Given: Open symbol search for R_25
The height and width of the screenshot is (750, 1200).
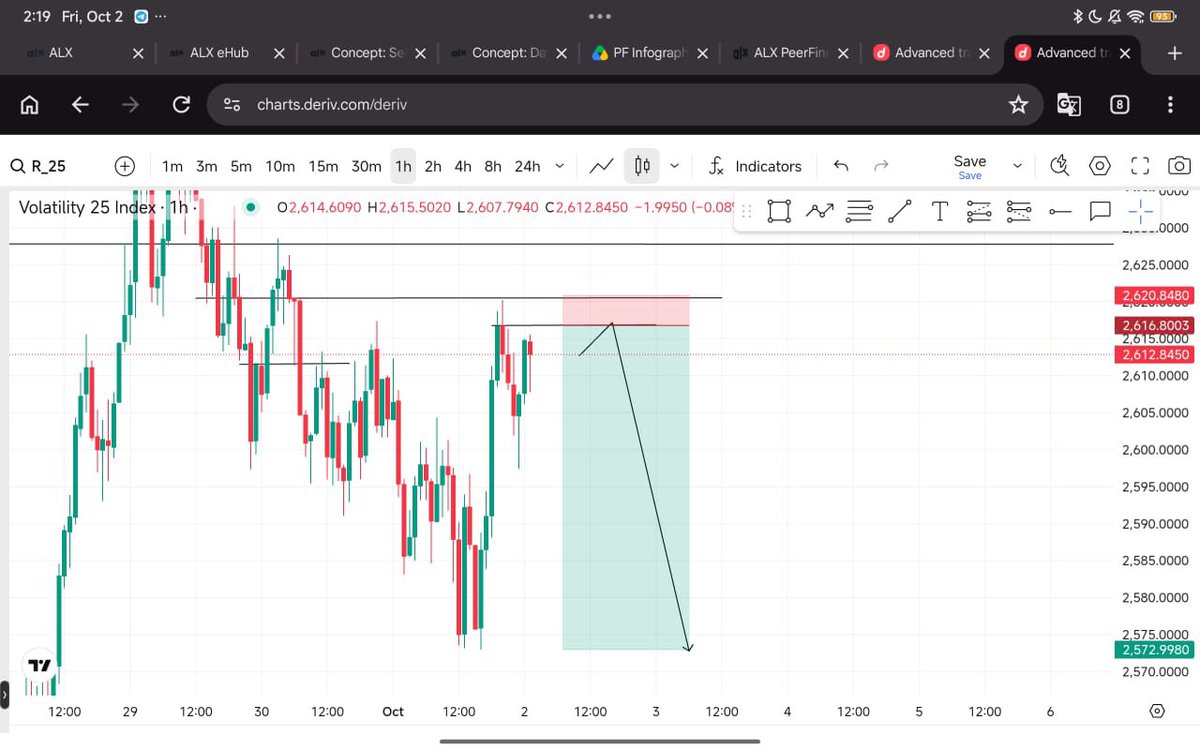Looking at the screenshot, I should (x=40, y=166).
